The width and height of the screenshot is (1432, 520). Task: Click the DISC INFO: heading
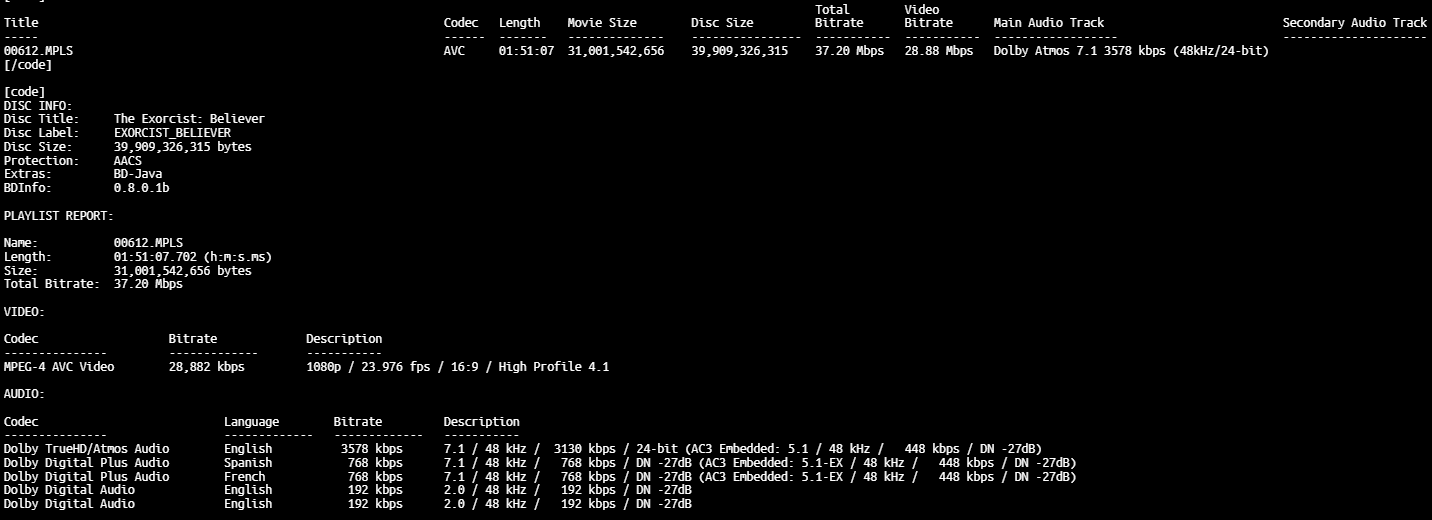(x=37, y=105)
